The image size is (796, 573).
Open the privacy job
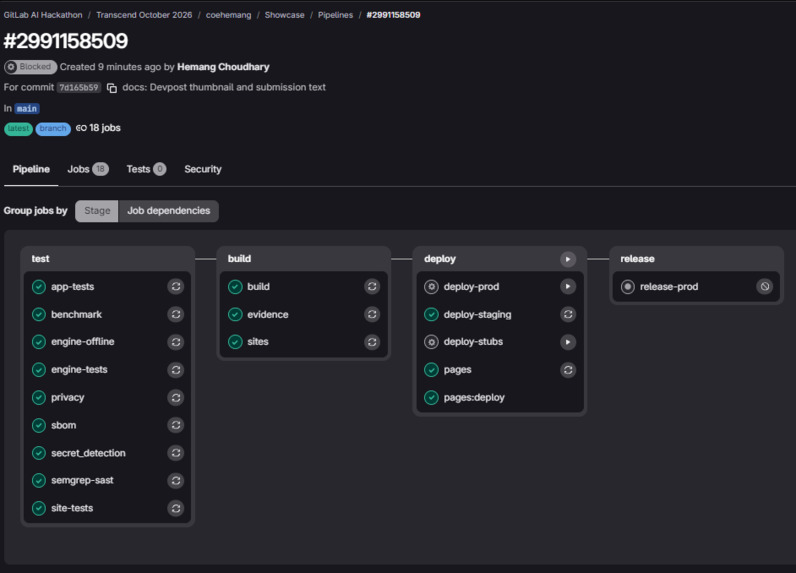pyautogui.click(x=68, y=397)
